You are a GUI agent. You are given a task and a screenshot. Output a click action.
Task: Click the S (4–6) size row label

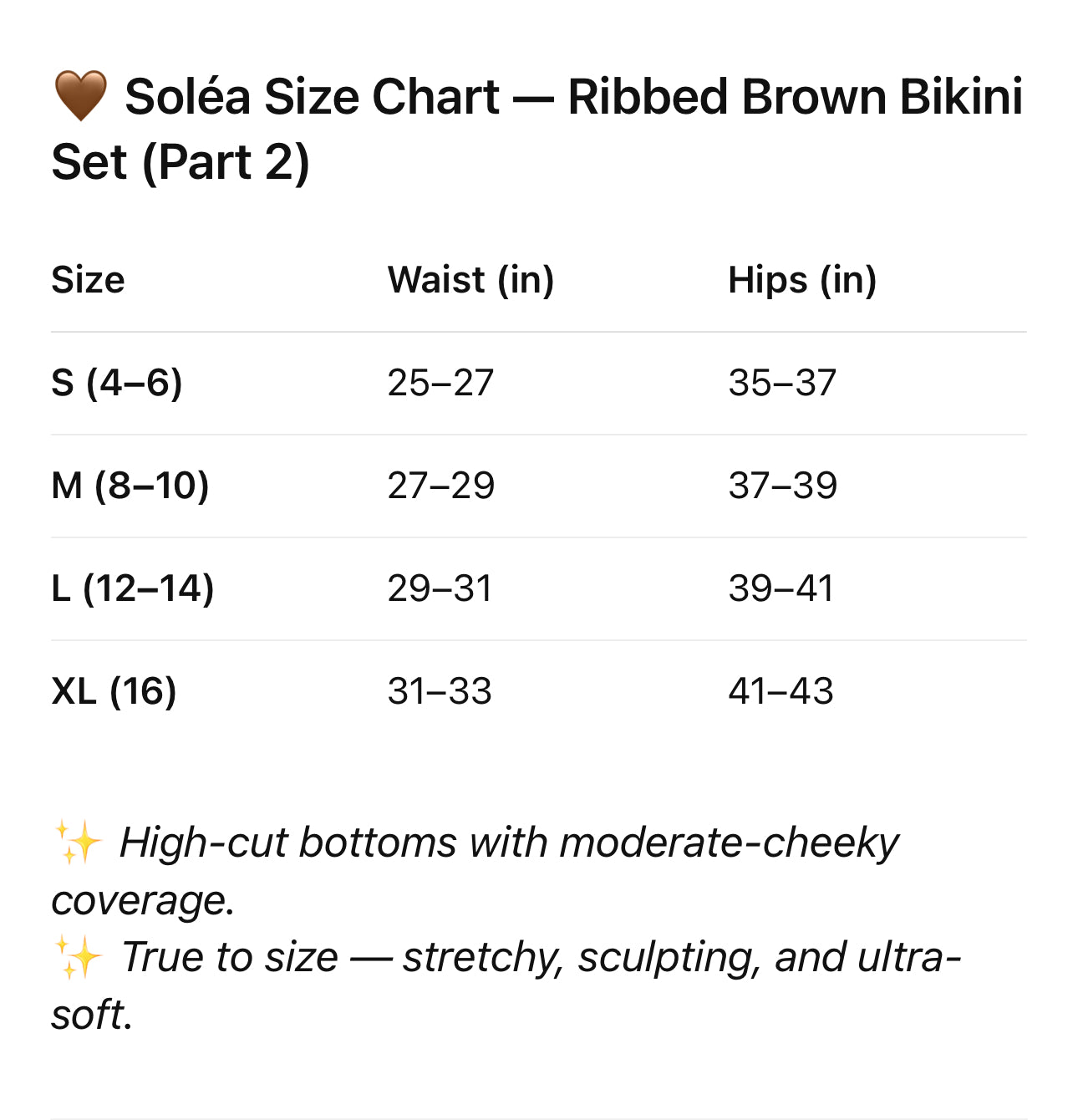click(x=116, y=383)
